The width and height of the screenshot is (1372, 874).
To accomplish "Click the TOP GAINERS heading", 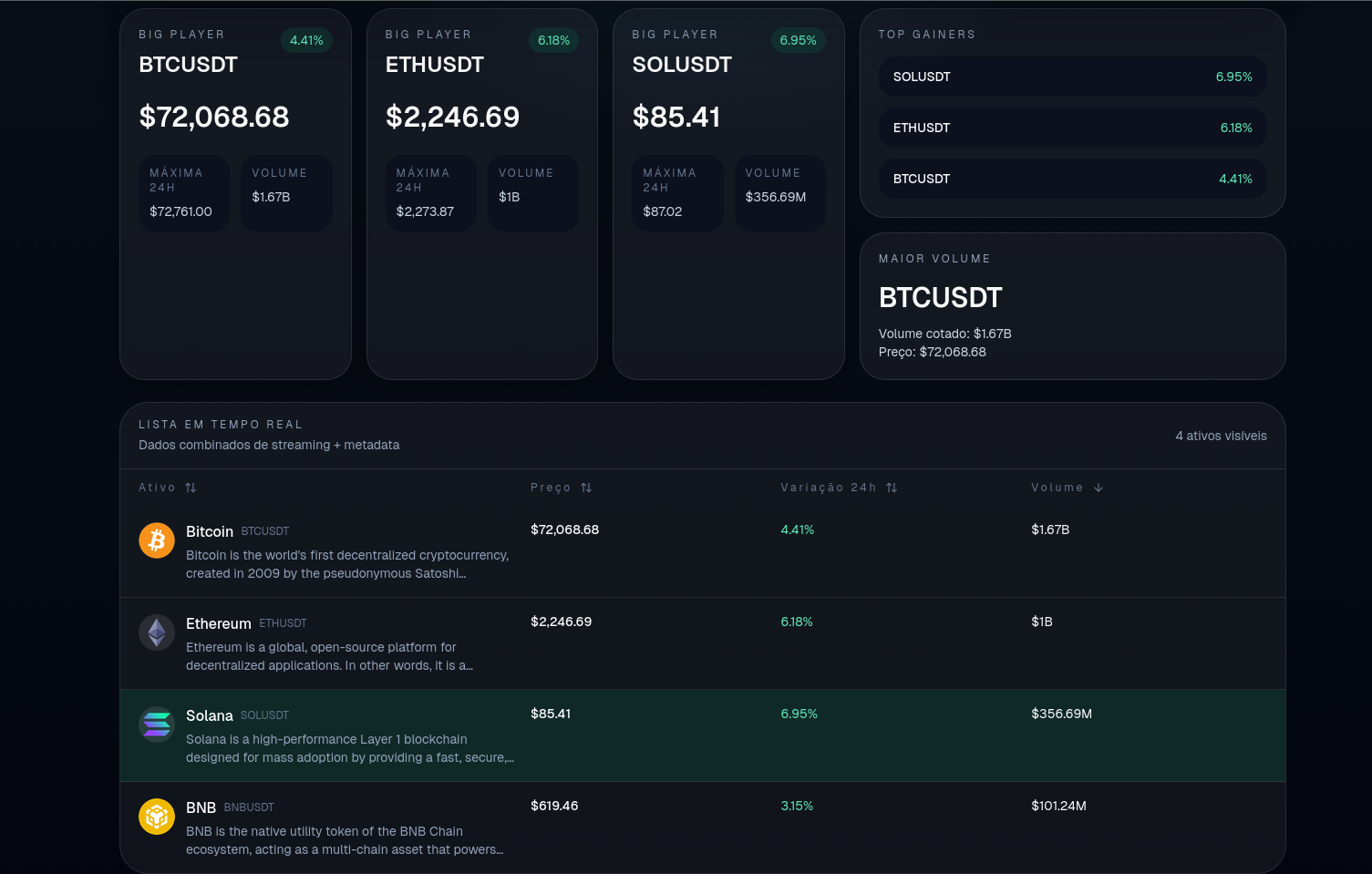I will 927,35.
